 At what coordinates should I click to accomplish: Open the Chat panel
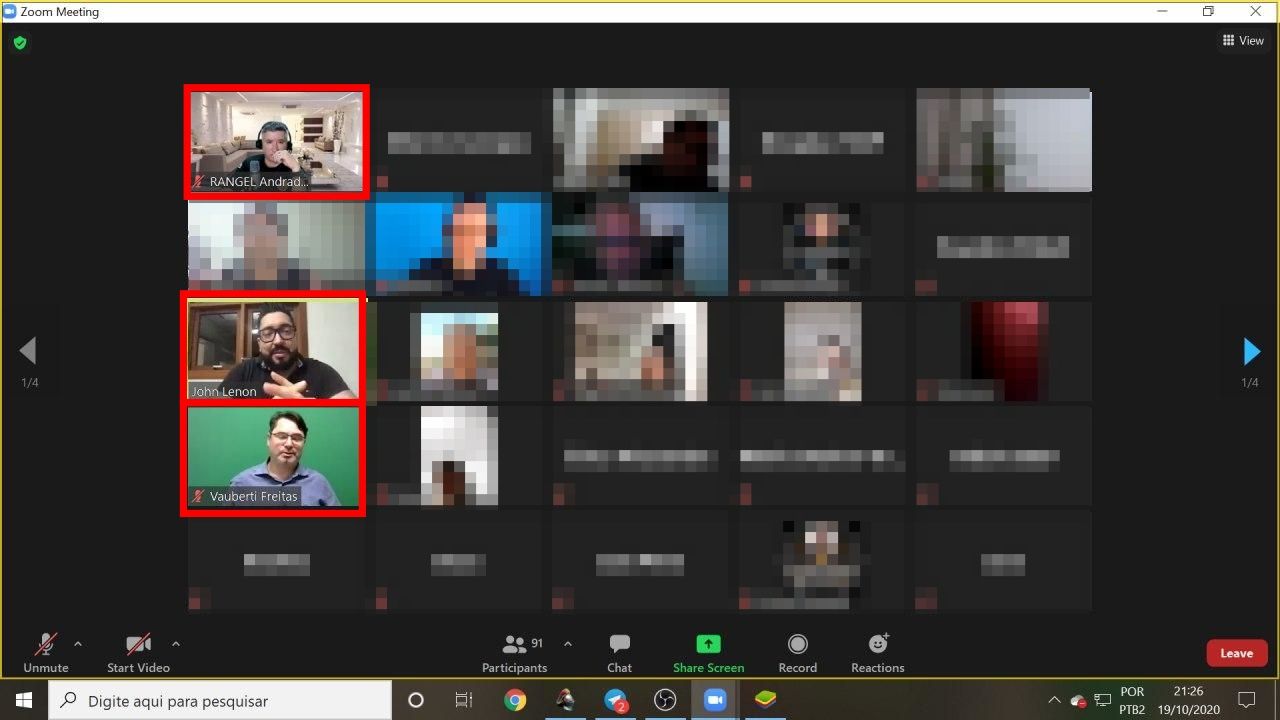click(619, 653)
